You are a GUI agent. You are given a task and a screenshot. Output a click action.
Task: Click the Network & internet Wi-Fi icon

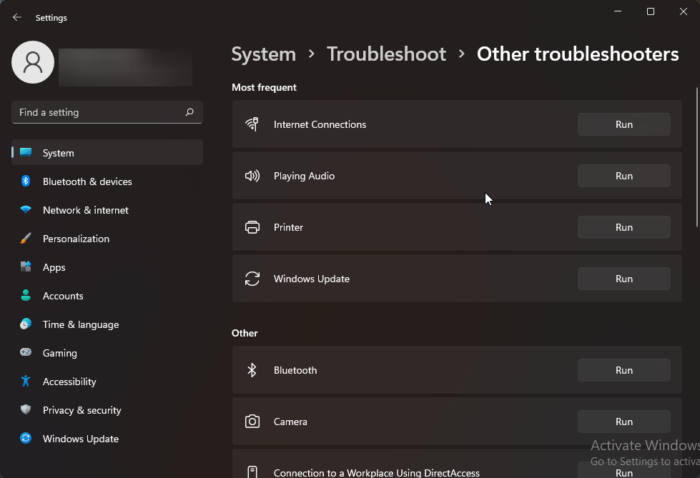click(x=26, y=210)
